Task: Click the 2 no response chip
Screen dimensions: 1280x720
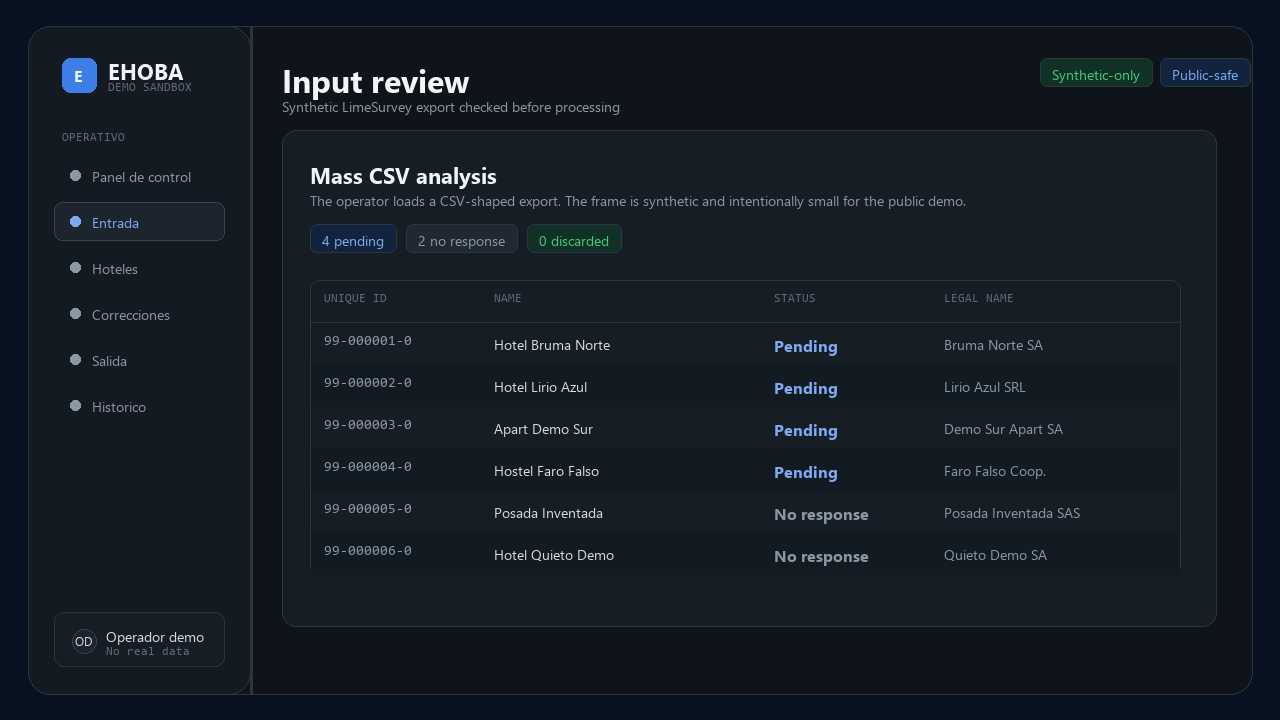Action: click(x=462, y=239)
